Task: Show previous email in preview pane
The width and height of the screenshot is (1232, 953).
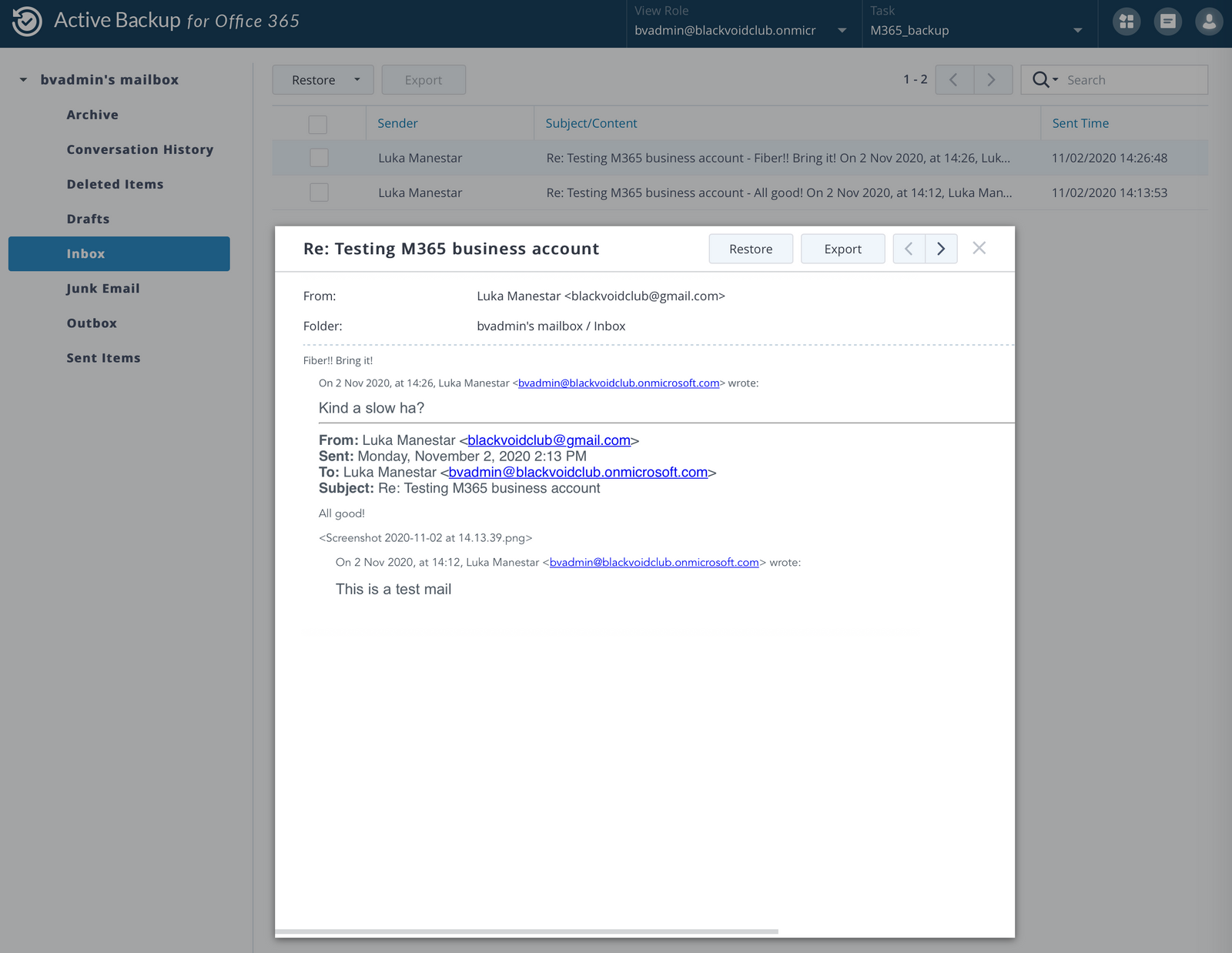Action: point(909,249)
